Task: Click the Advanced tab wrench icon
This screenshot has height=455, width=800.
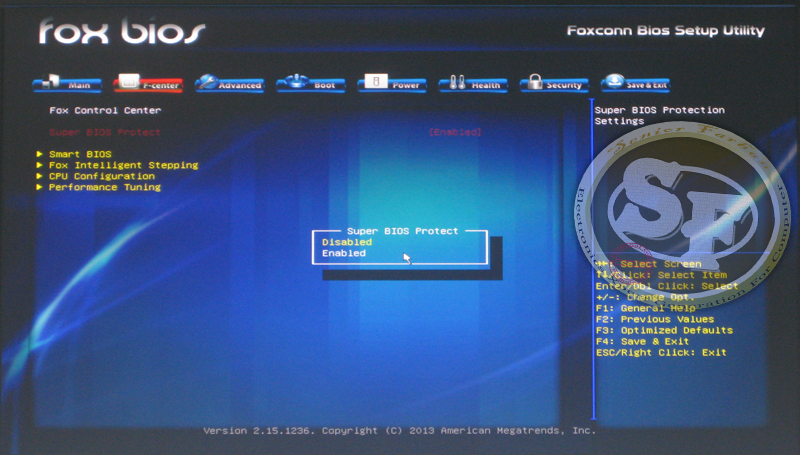Action: click(x=208, y=81)
